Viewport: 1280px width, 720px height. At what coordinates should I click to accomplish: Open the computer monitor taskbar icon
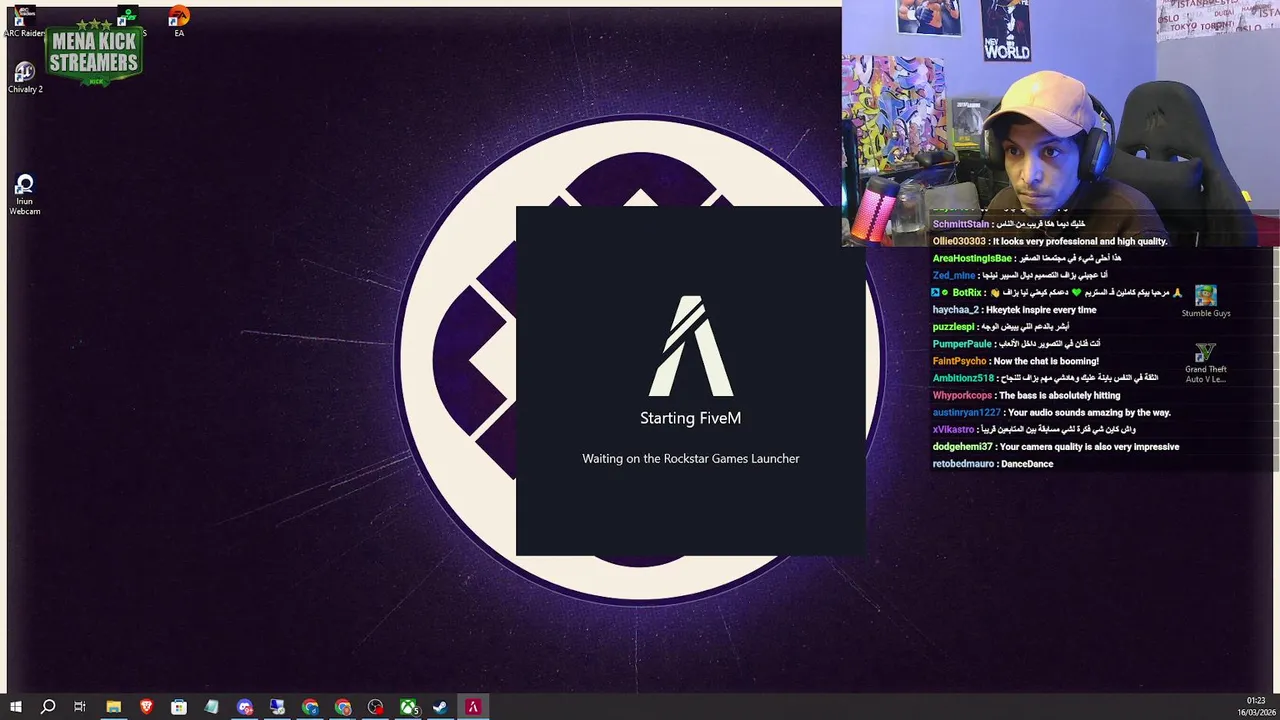(277, 707)
